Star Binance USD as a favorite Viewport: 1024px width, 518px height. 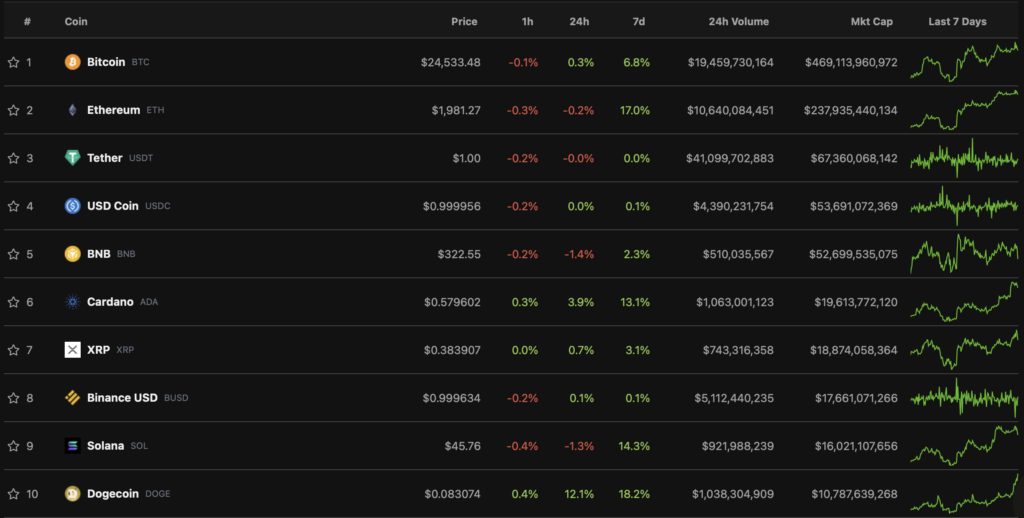tap(14, 398)
